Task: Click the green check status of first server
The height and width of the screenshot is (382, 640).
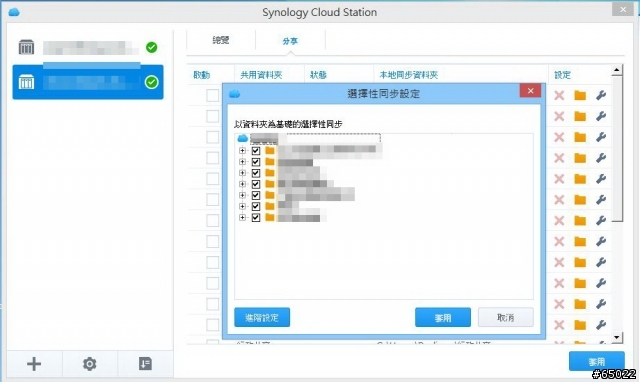Action: point(151,47)
